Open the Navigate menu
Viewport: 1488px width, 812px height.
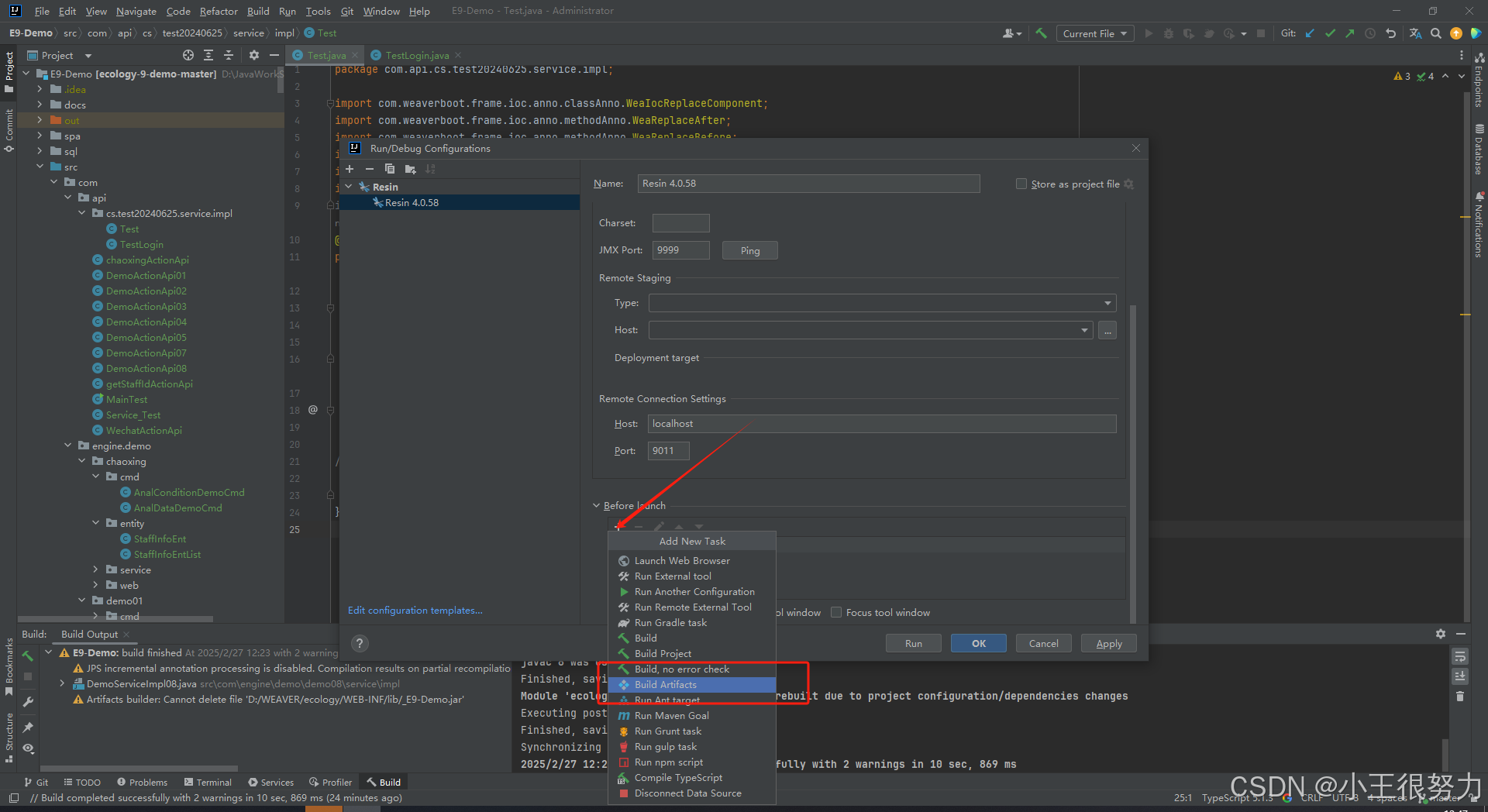(136, 11)
